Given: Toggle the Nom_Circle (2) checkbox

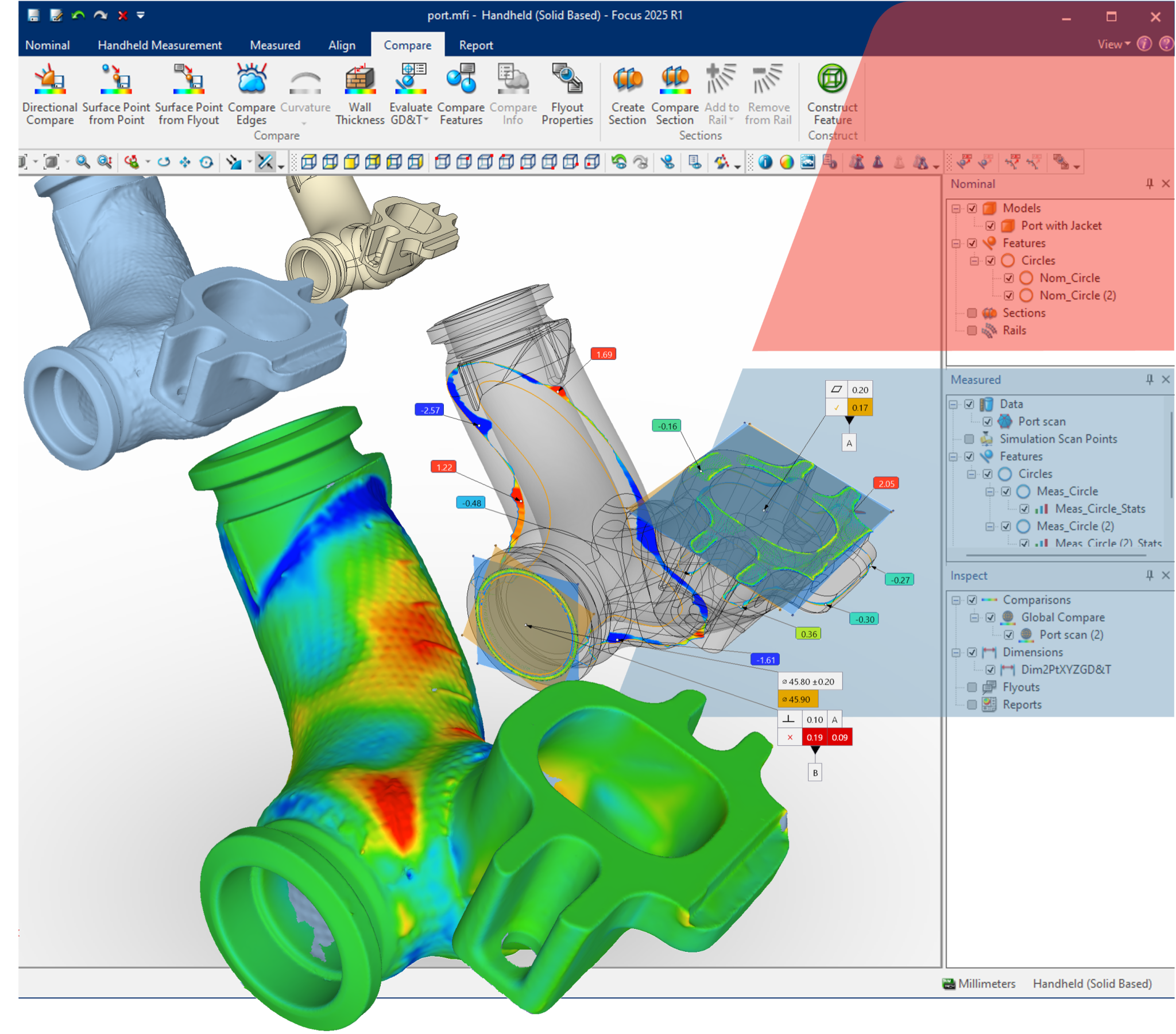Looking at the screenshot, I should (1008, 295).
